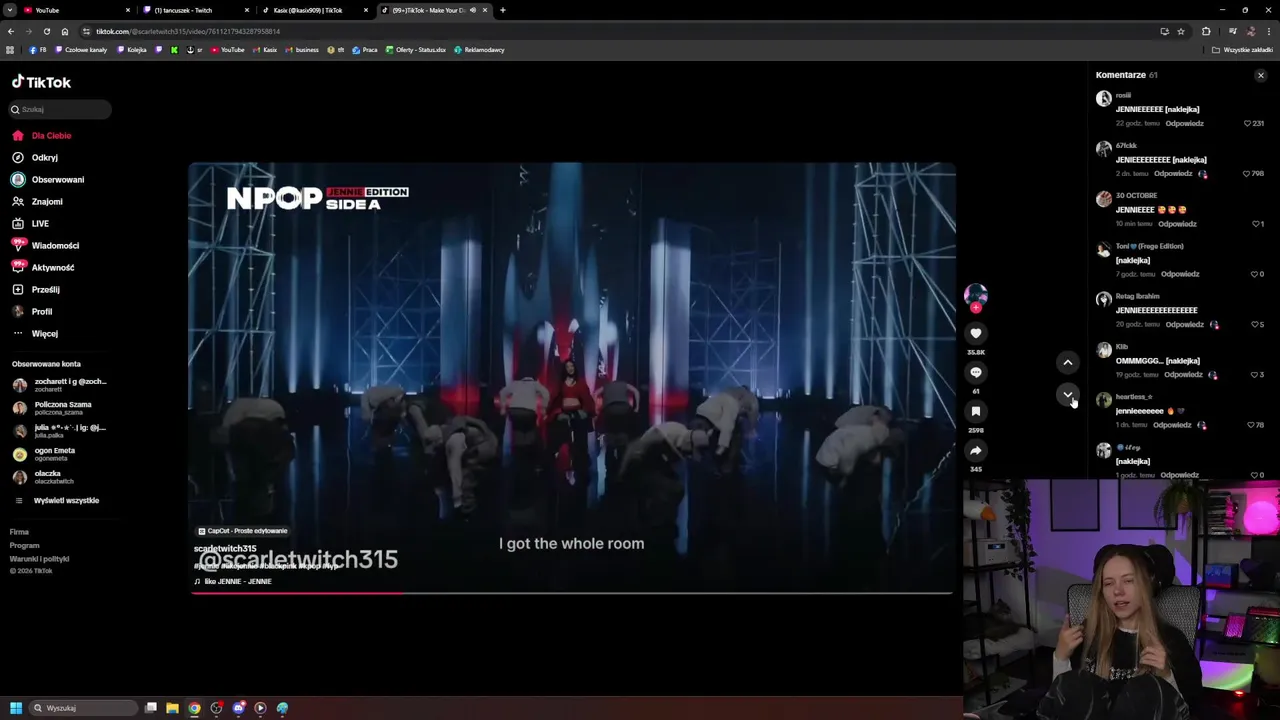Viewport: 1280px width, 720px height.
Task: Share the video with arrow icon
Action: pos(976,450)
